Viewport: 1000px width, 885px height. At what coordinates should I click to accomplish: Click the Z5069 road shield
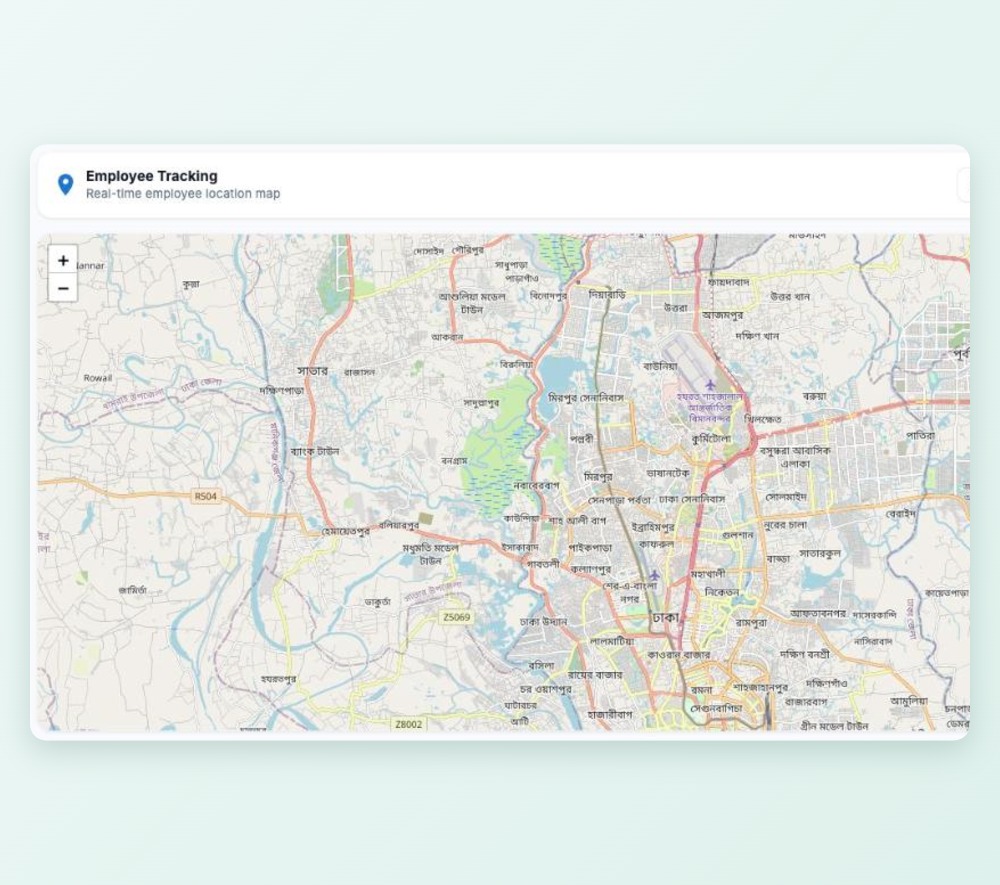point(457,617)
